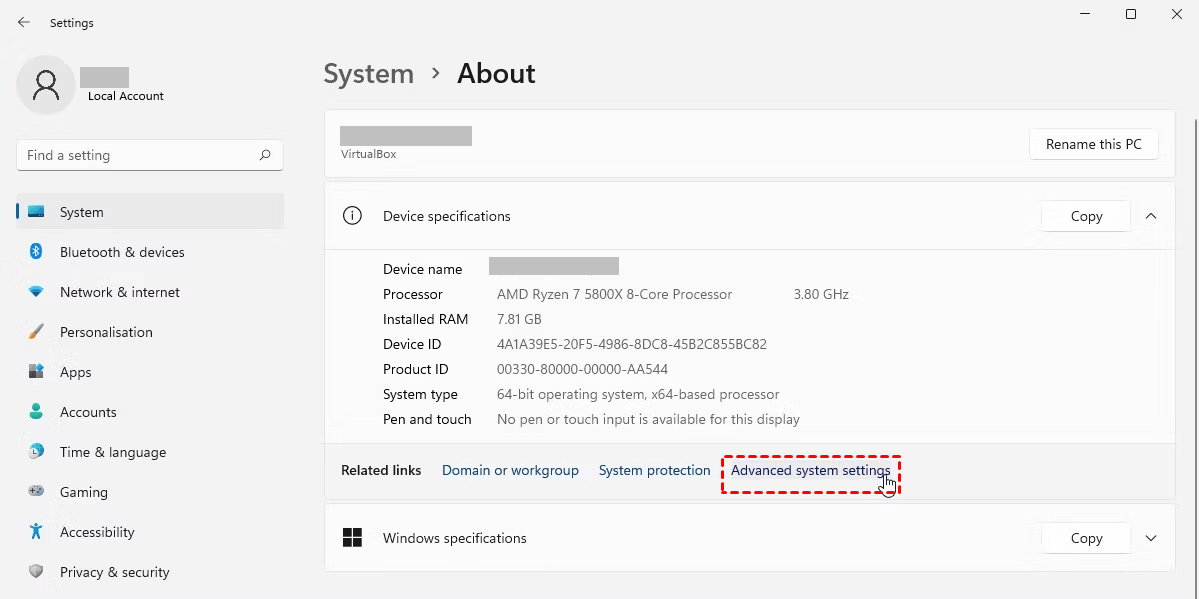Image resolution: width=1199 pixels, height=599 pixels.
Task: Select the Time & language globe icon
Action: point(36,452)
